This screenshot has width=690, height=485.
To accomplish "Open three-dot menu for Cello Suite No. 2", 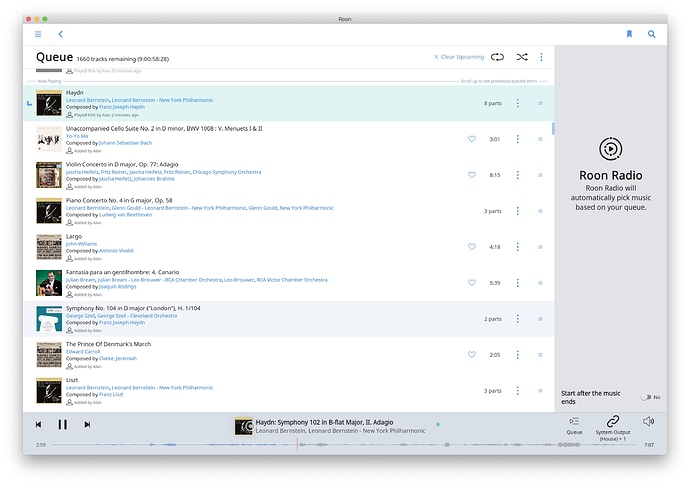I will (518, 139).
